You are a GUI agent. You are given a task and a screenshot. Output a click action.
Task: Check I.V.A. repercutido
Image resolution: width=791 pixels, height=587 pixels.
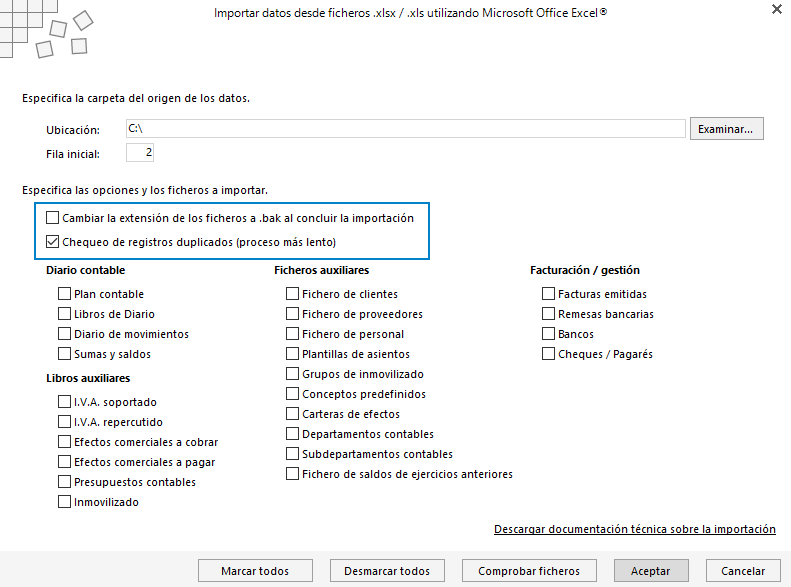coord(64,422)
